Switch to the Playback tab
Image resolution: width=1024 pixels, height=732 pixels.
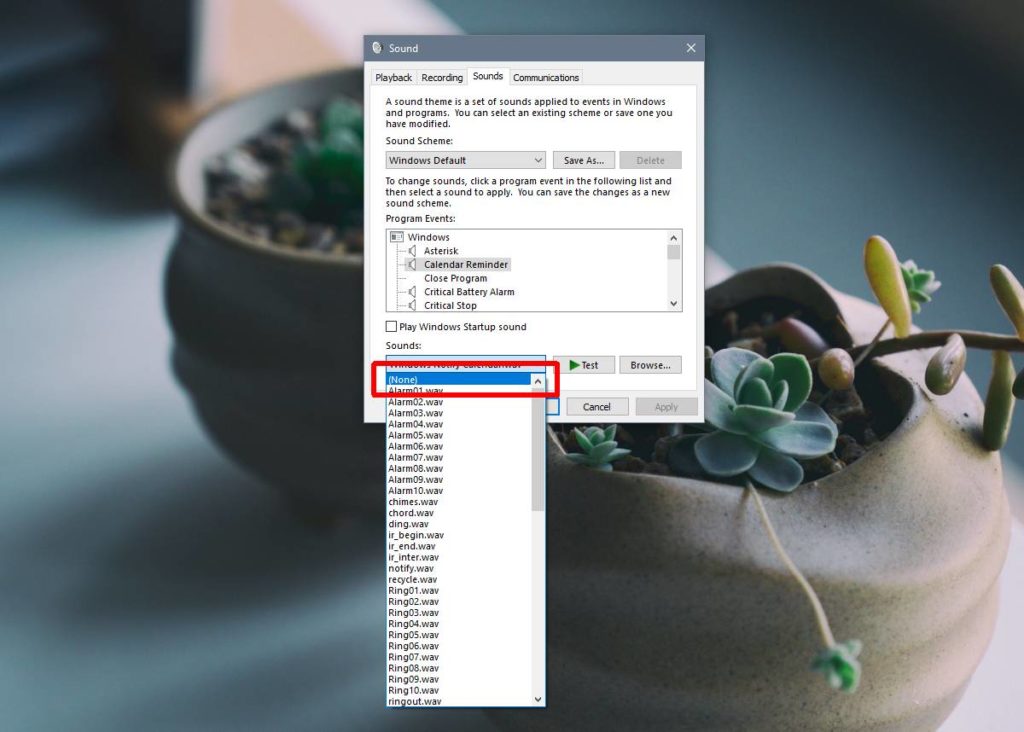(392, 77)
